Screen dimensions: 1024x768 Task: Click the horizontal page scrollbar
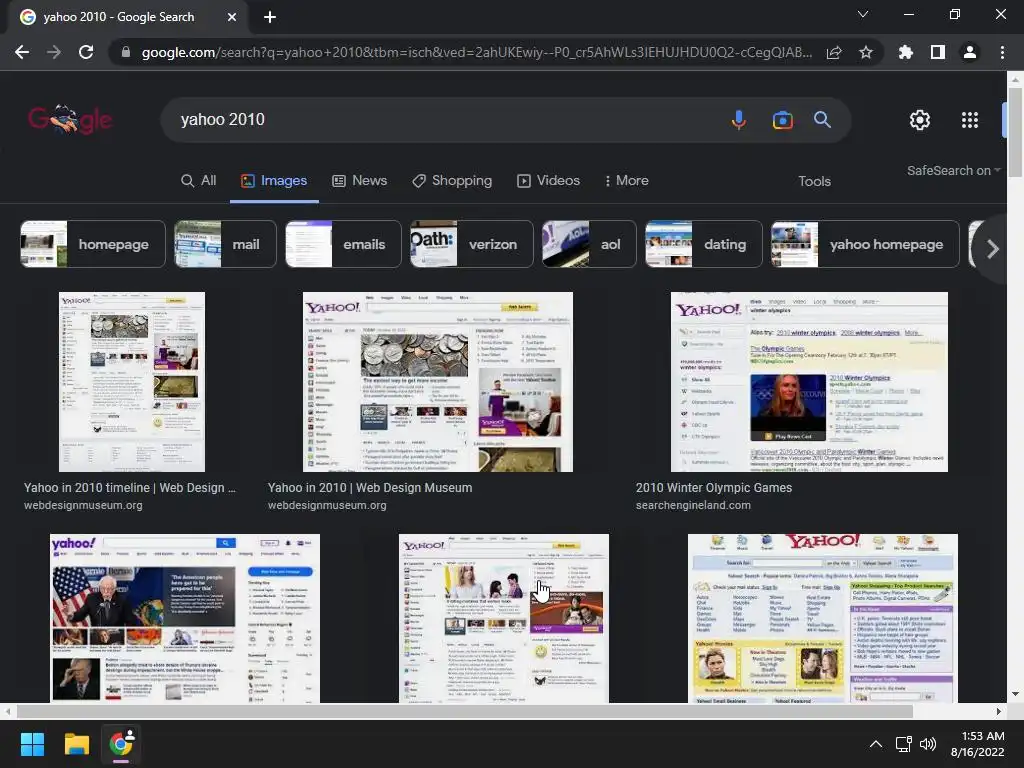point(464,711)
